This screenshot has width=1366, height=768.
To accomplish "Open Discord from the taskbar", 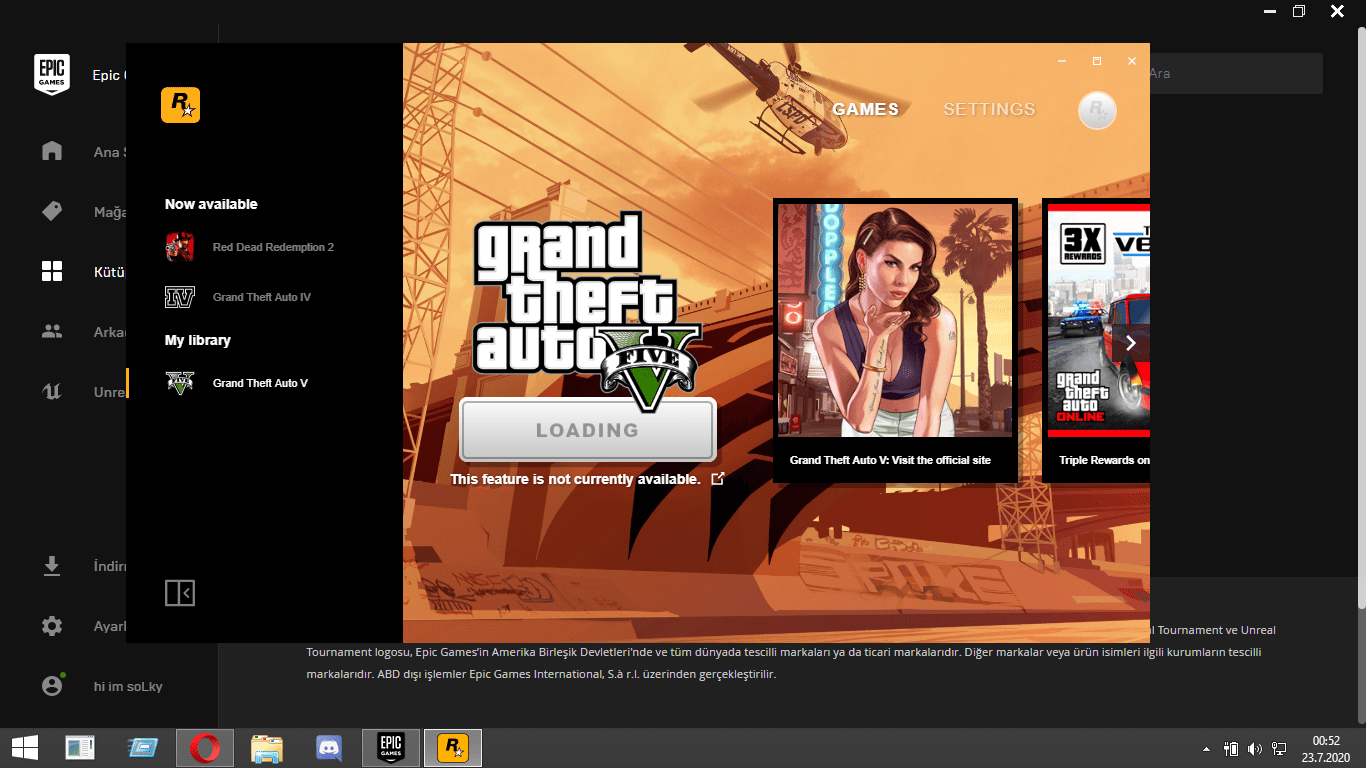I will 329,747.
